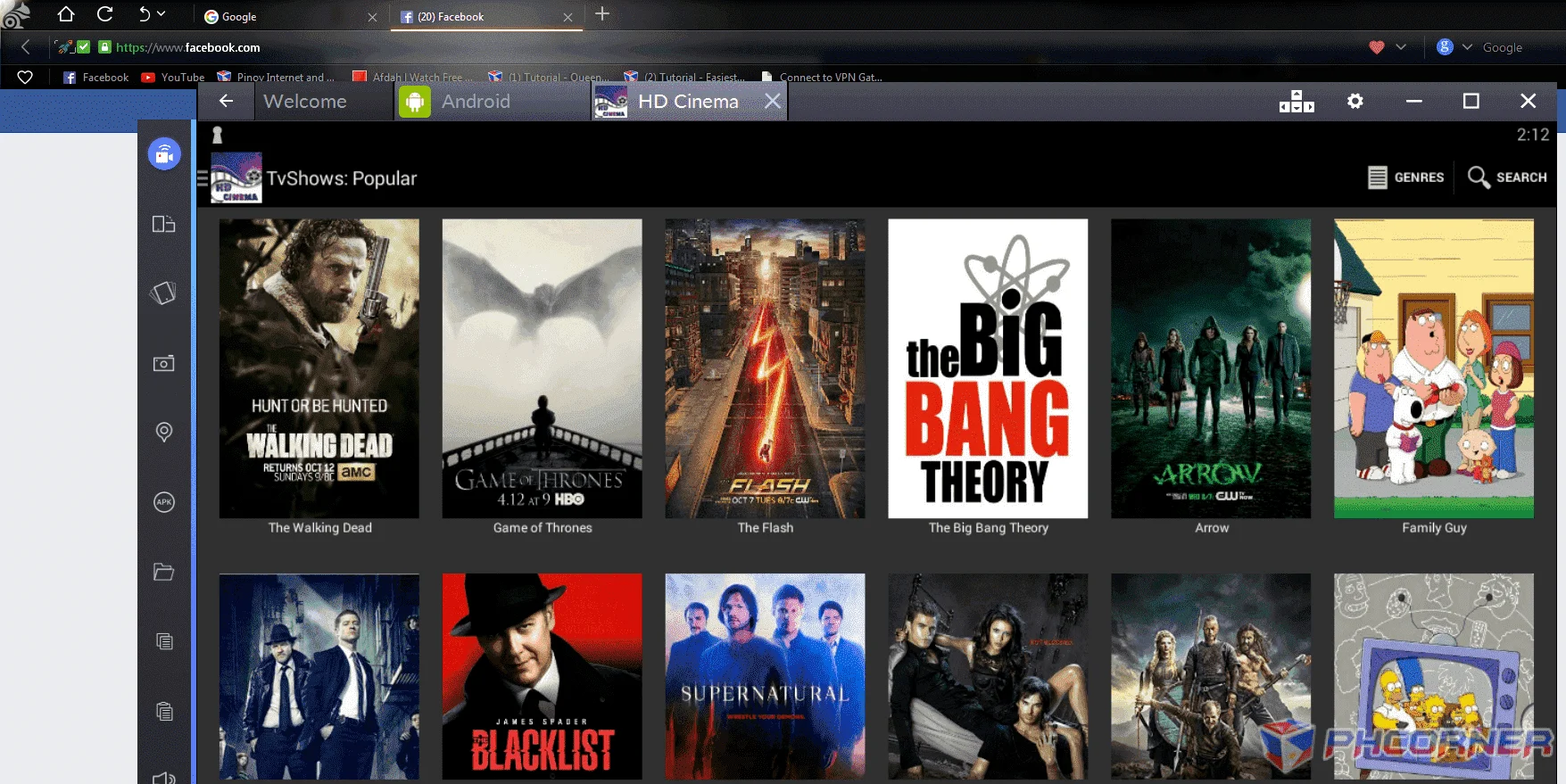Click the 'Game of Thrones' title text
1566x784 pixels.
(543, 528)
